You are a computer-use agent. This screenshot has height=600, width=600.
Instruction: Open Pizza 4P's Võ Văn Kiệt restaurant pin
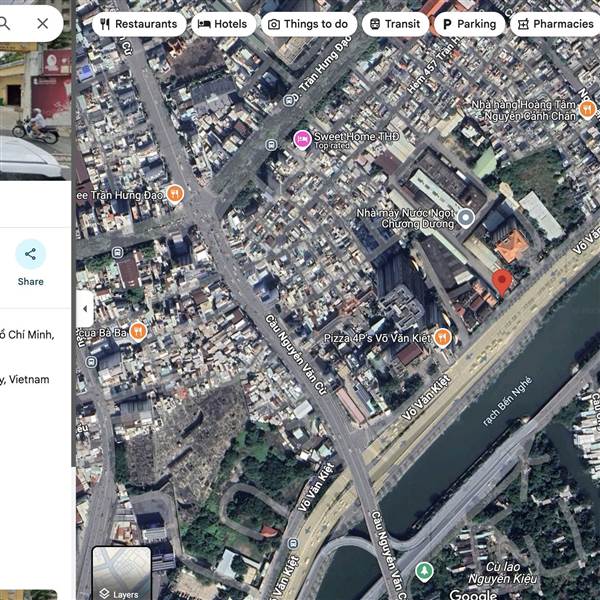442,338
